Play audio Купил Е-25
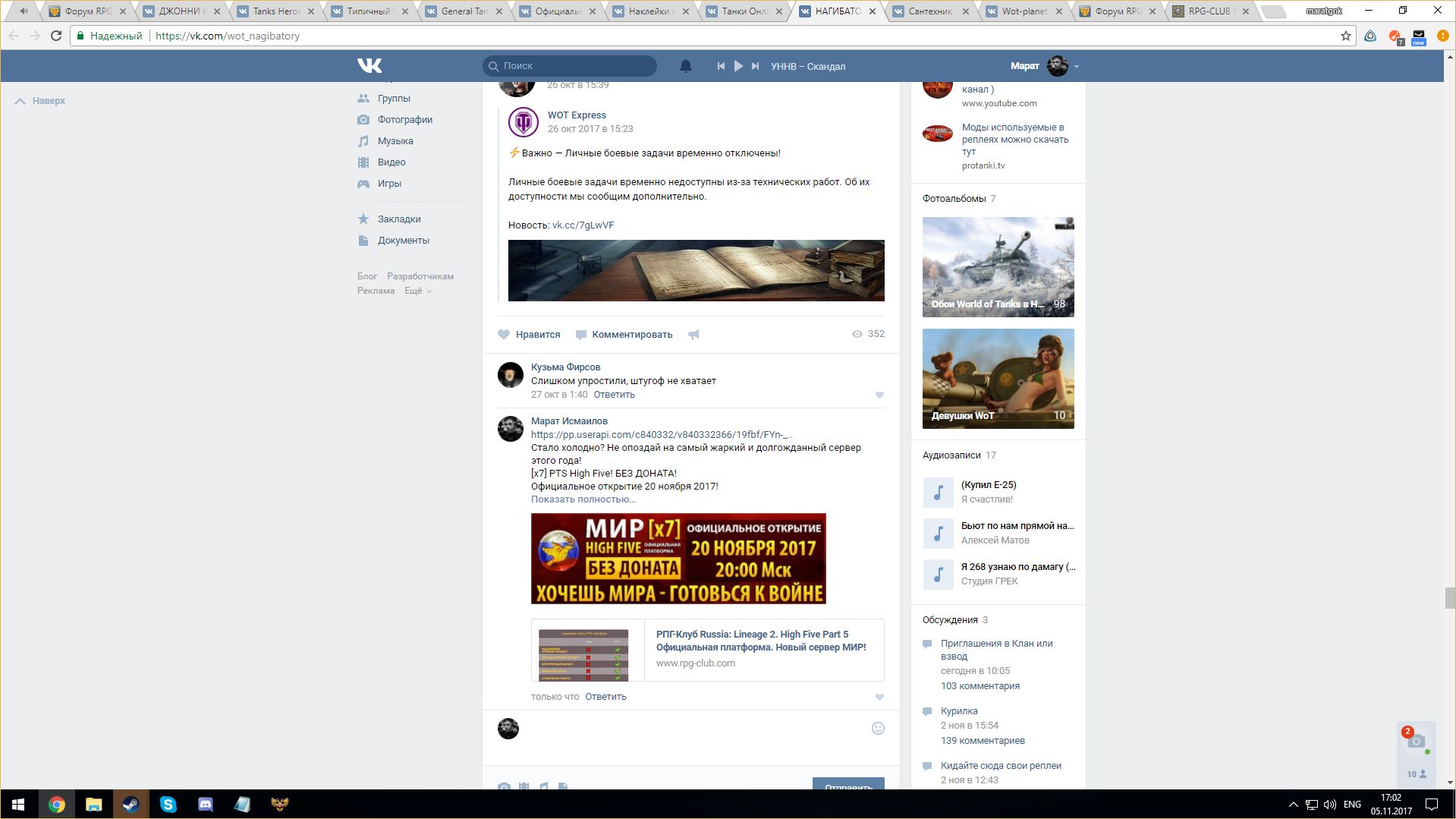Image resolution: width=1456 pixels, height=819 pixels. click(938, 492)
